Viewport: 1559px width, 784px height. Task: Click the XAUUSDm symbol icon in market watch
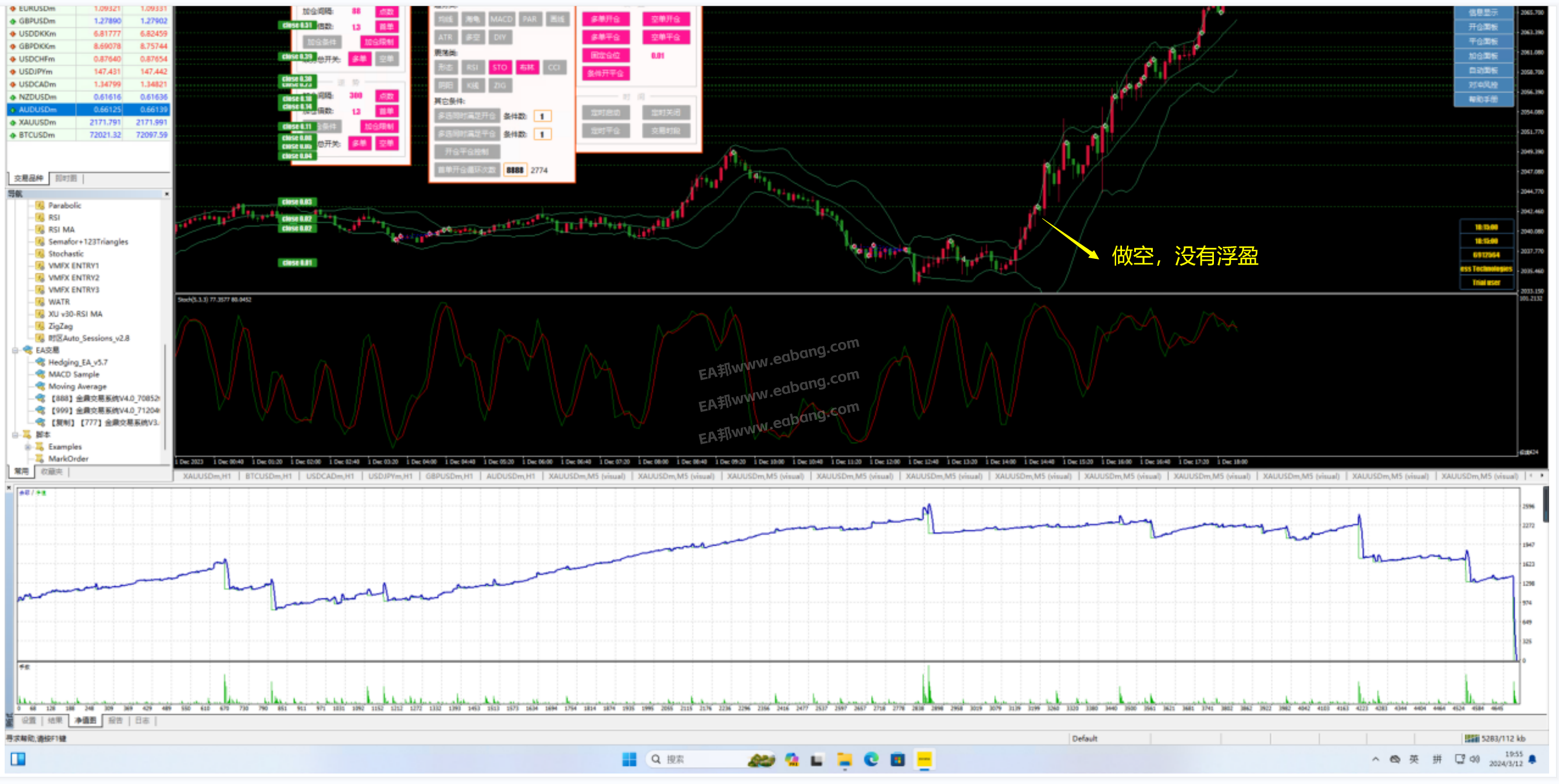[x=13, y=123]
